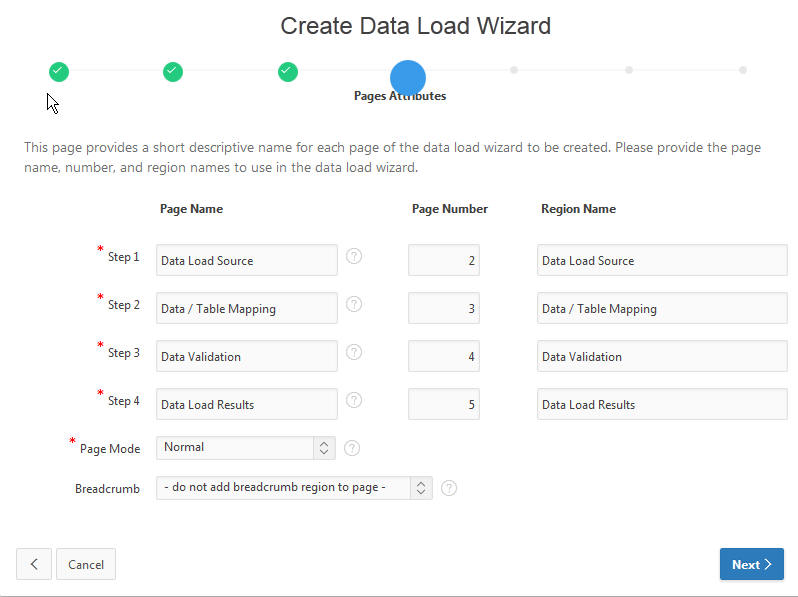
Task: Click the help icon beside Step 2 page name
Action: [x=354, y=304]
